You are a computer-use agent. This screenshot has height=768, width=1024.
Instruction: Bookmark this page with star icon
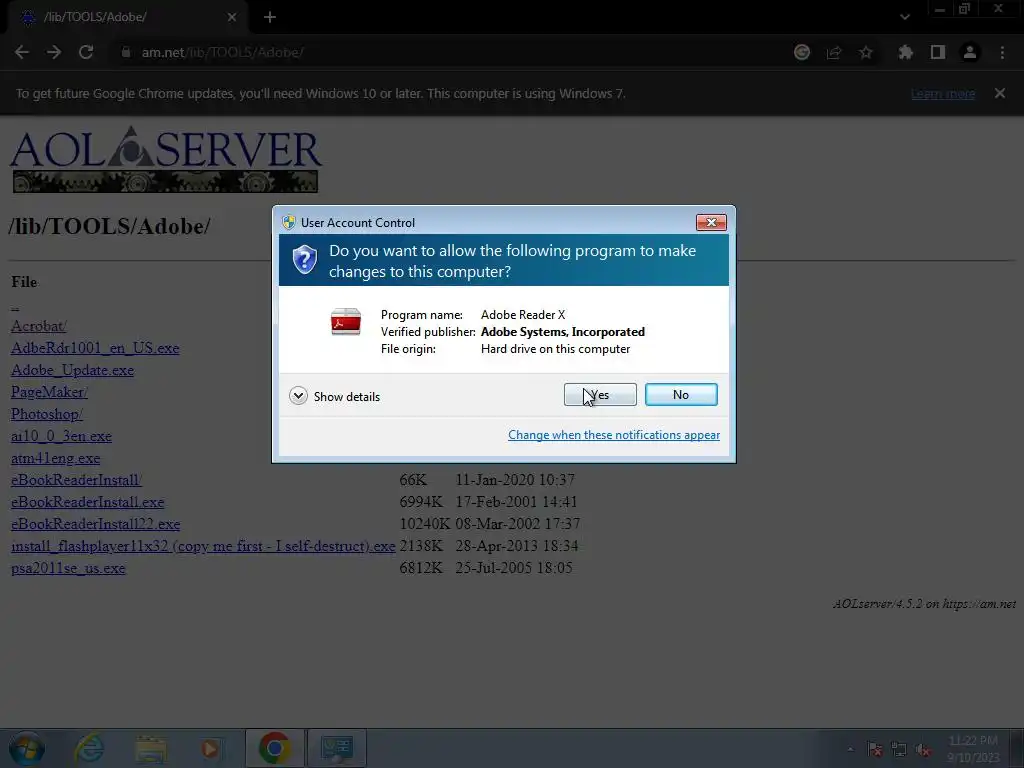tap(866, 52)
